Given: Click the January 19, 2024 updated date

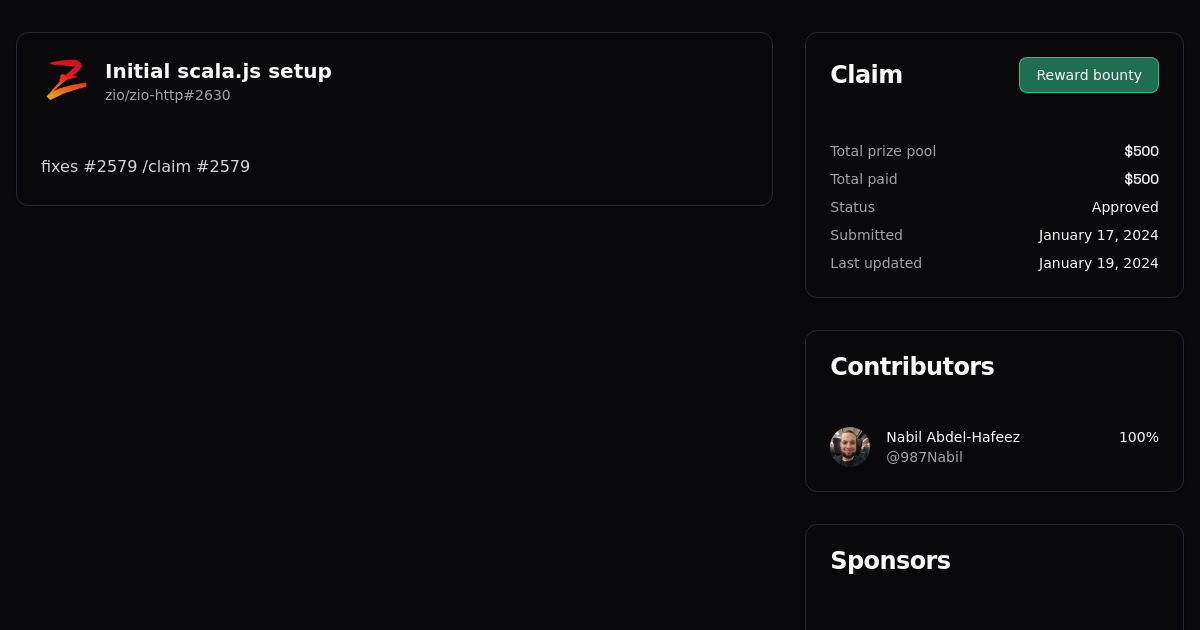Looking at the screenshot, I should point(1098,263).
